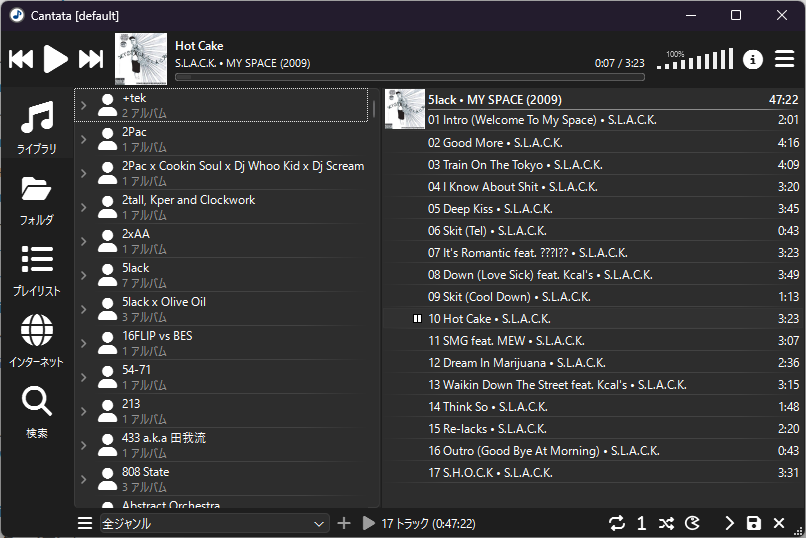Click the small play icon in the status bar

point(369,524)
